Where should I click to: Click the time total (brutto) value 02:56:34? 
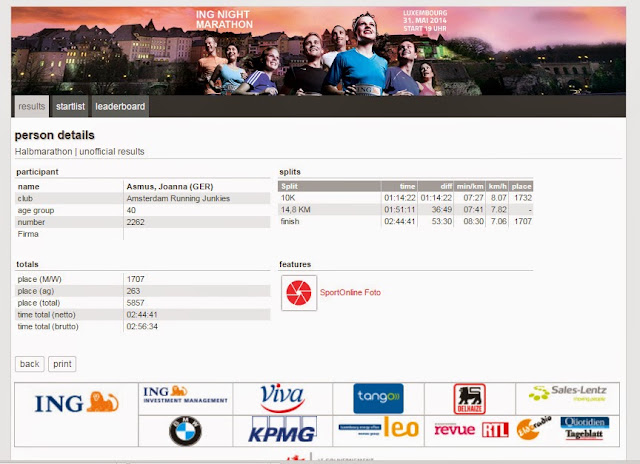tap(142, 326)
